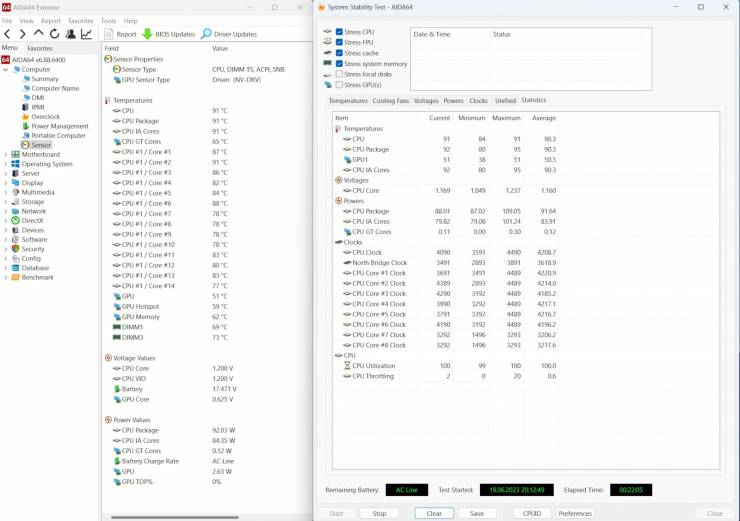Click the Up arrow navigation icon

pyautogui.click(x=38, y=34)
